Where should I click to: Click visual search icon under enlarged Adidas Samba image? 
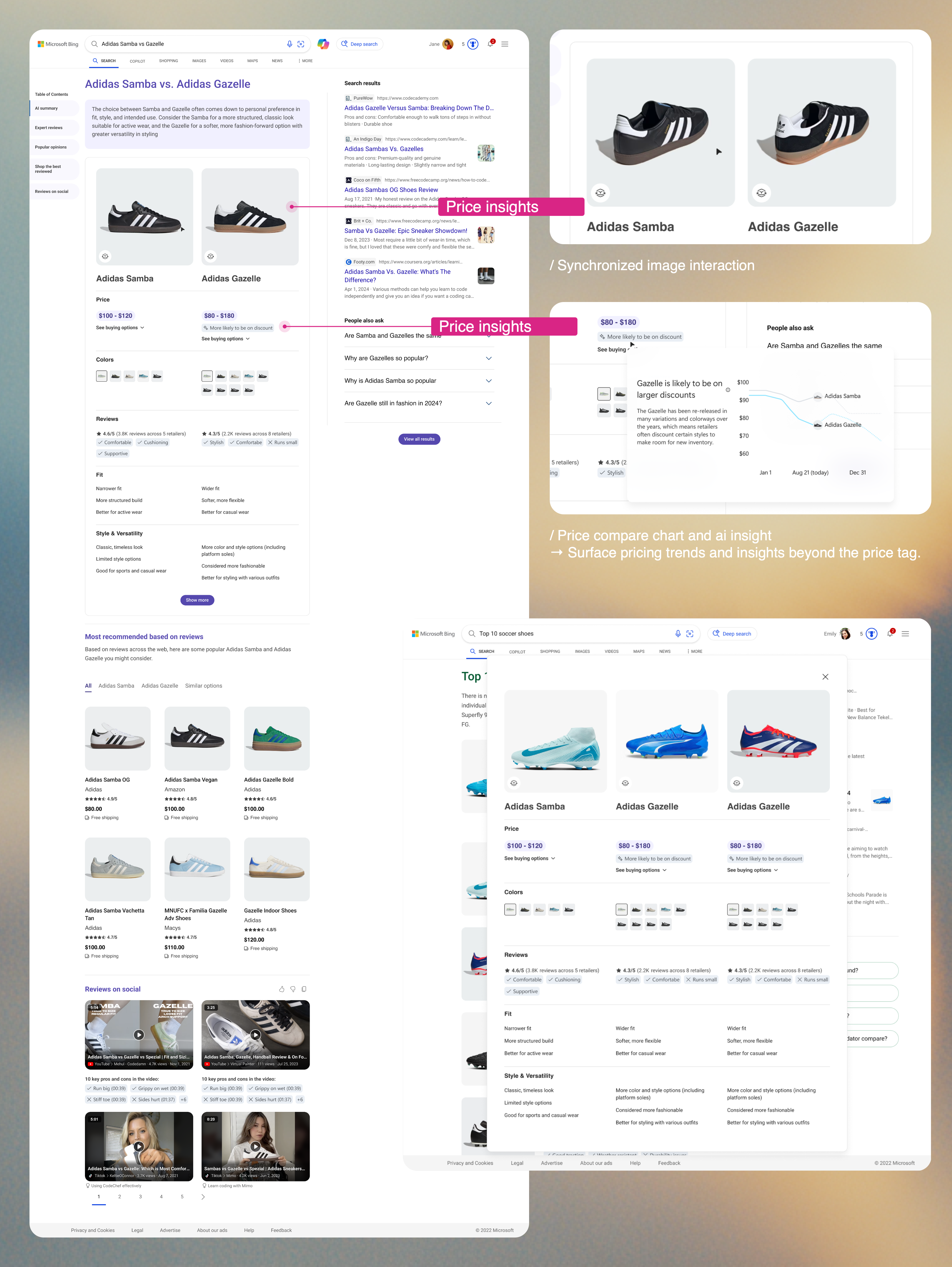click(600, 193)
